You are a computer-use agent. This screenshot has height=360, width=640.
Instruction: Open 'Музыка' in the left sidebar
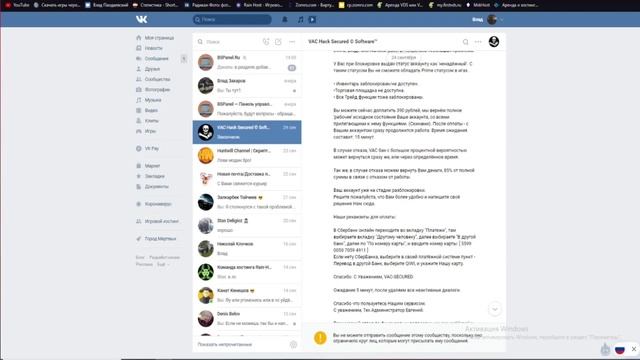point(153,100)
